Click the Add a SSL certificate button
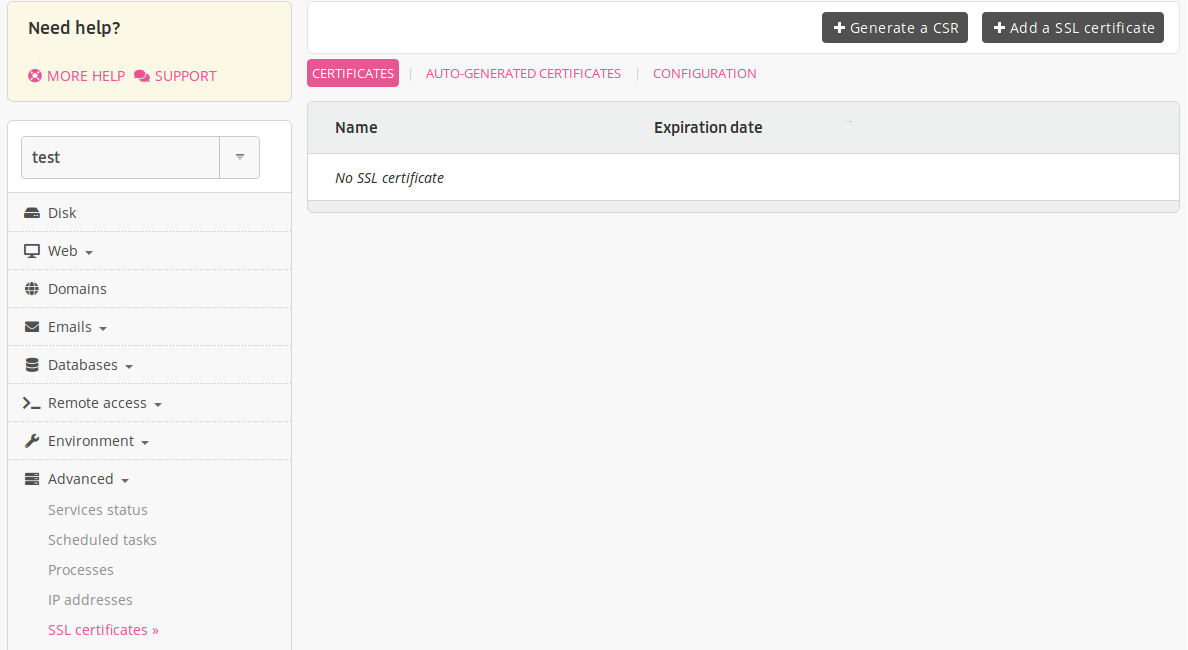The height and width of the screenshot is (650, 1188). pyautogui.click(x=1072, y=27)
